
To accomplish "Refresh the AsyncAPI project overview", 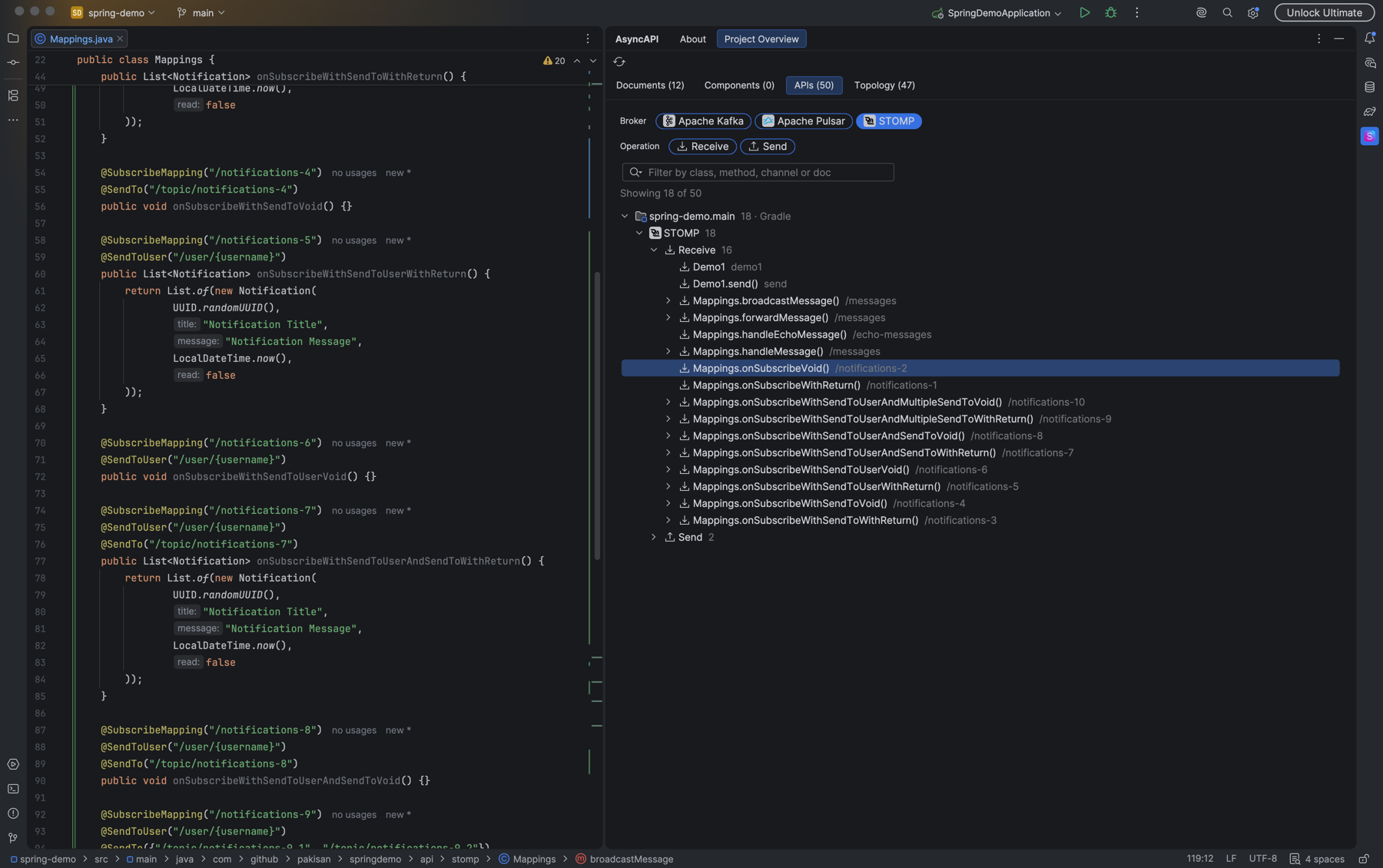I will [619, 61].
